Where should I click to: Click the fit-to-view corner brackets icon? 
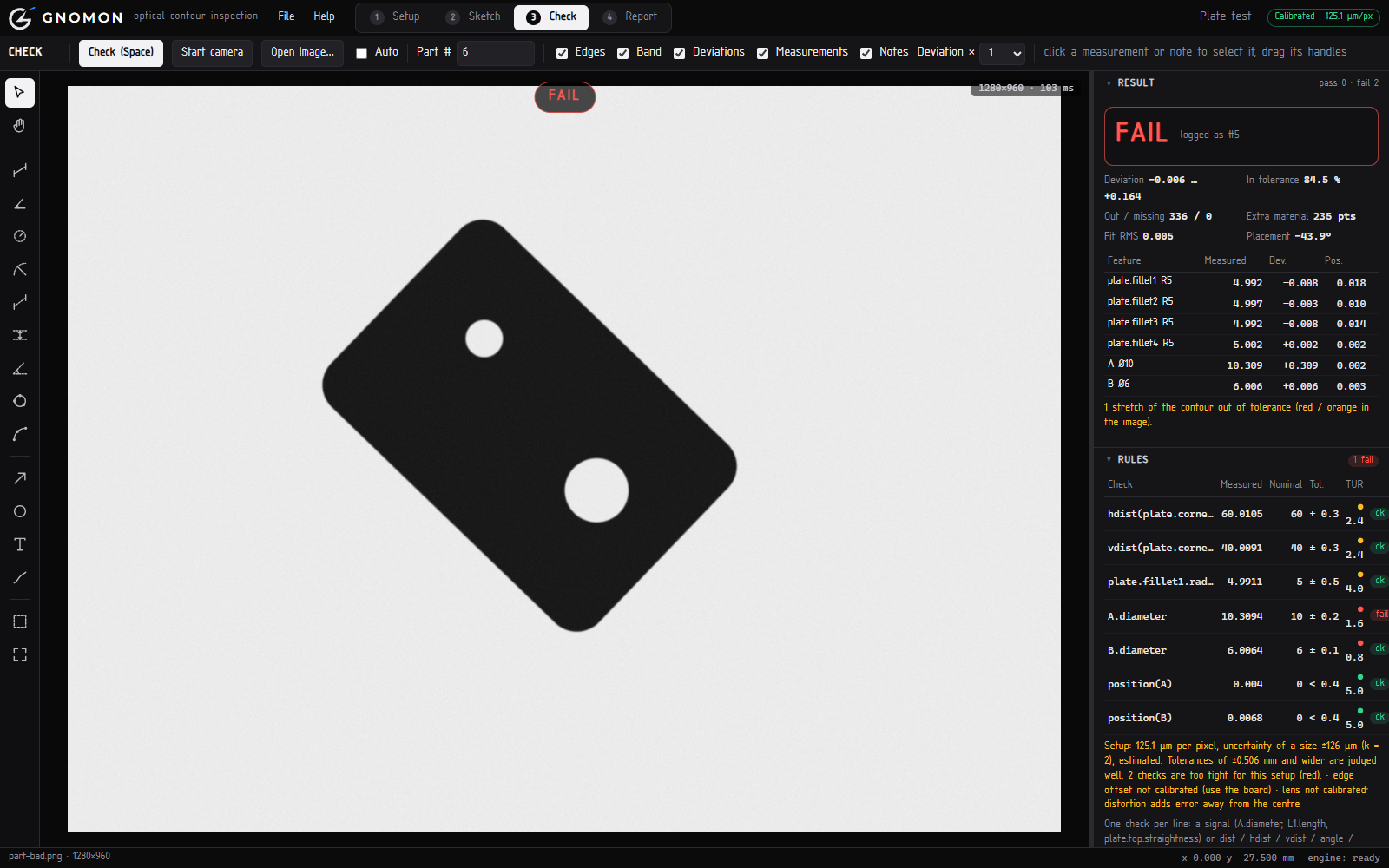20,654
